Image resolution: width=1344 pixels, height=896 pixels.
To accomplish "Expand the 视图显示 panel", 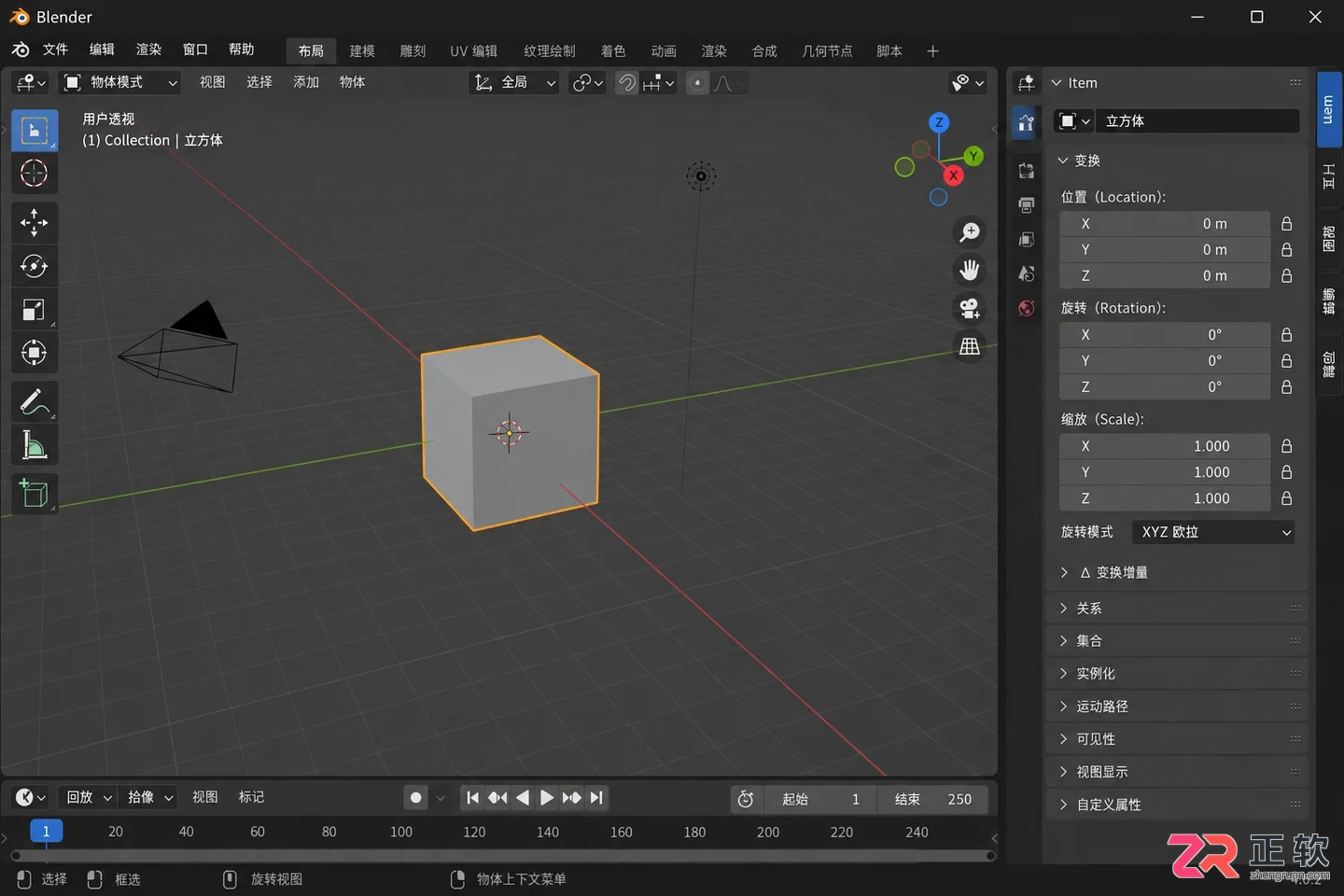I will (1179, 772).
